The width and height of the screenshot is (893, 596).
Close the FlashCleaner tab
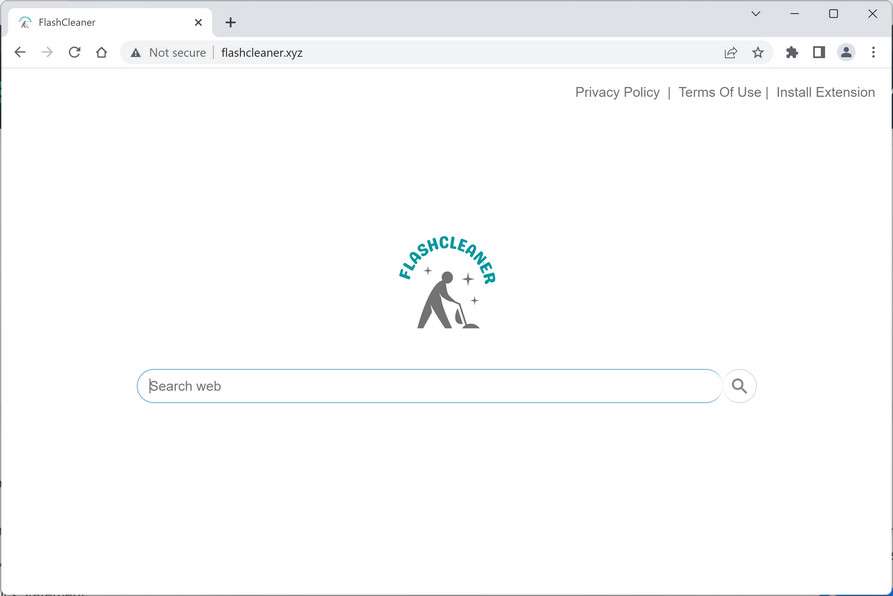click(198, 22)
